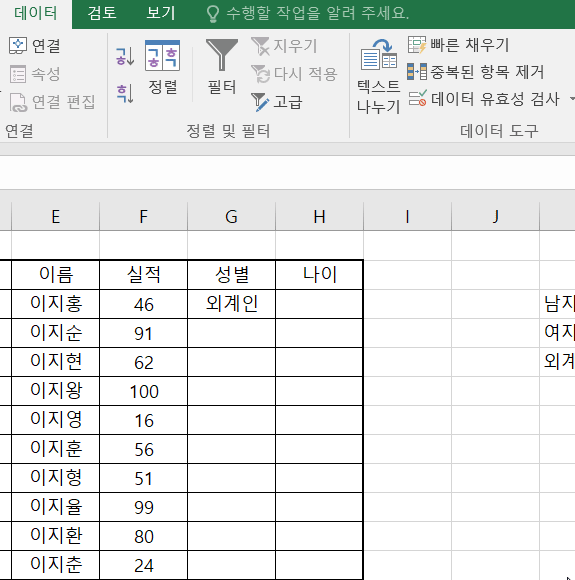Click the 속성 (Properties) icon
This screenshot has height=580, width=575.
(x=17, y=74)
